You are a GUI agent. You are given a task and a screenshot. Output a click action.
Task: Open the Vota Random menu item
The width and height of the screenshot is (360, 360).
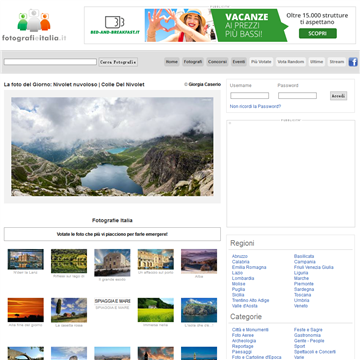click(x=291, y=62)
